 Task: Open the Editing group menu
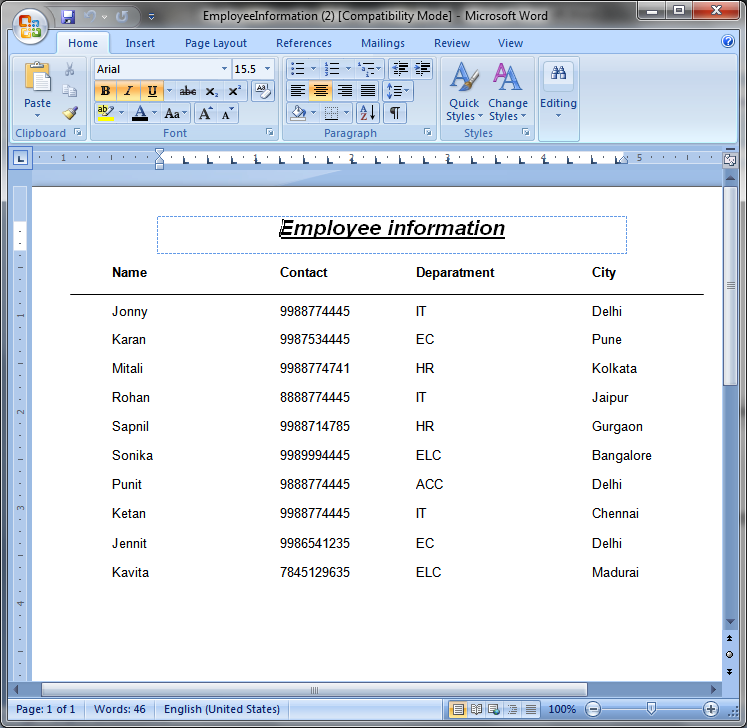click(x=558, y=91)
